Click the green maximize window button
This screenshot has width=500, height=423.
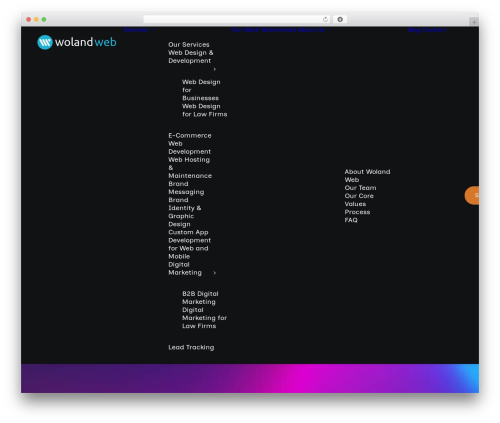[44, 19]
